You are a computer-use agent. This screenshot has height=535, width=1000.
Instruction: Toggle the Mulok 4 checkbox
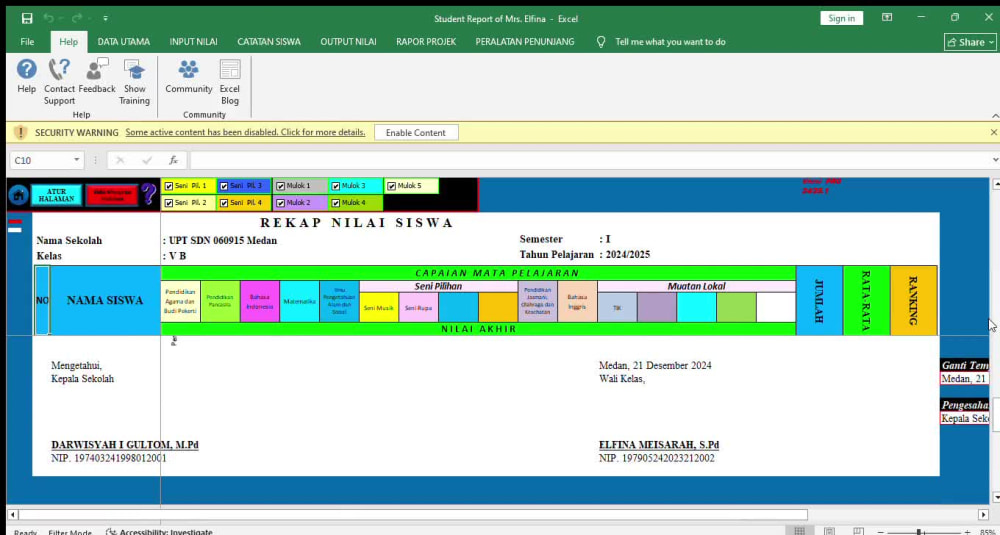tap(335, 203)
